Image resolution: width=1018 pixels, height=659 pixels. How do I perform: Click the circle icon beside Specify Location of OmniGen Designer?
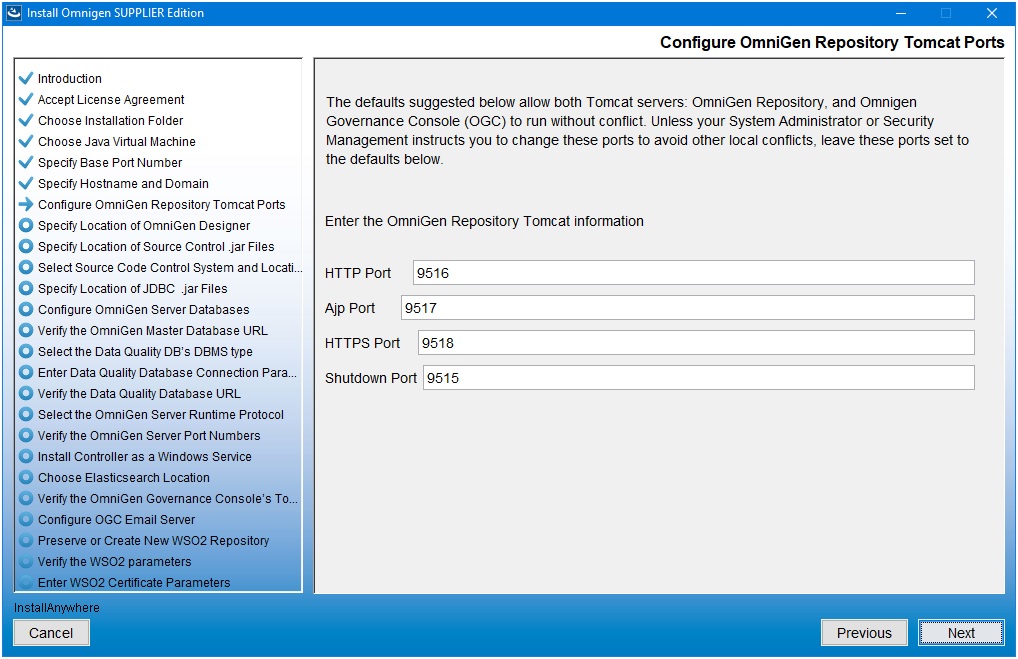26,225
